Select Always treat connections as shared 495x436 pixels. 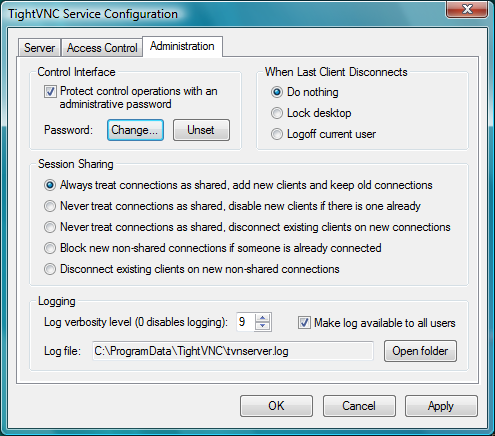pos(50,185)
